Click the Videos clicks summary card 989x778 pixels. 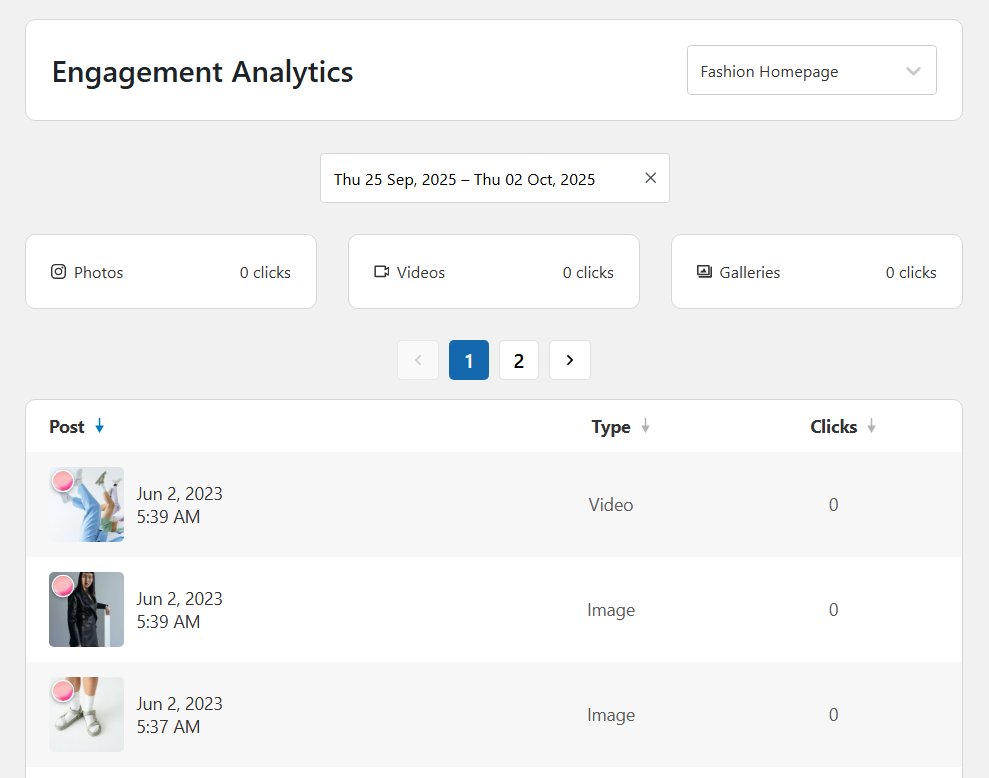(494, 272)
